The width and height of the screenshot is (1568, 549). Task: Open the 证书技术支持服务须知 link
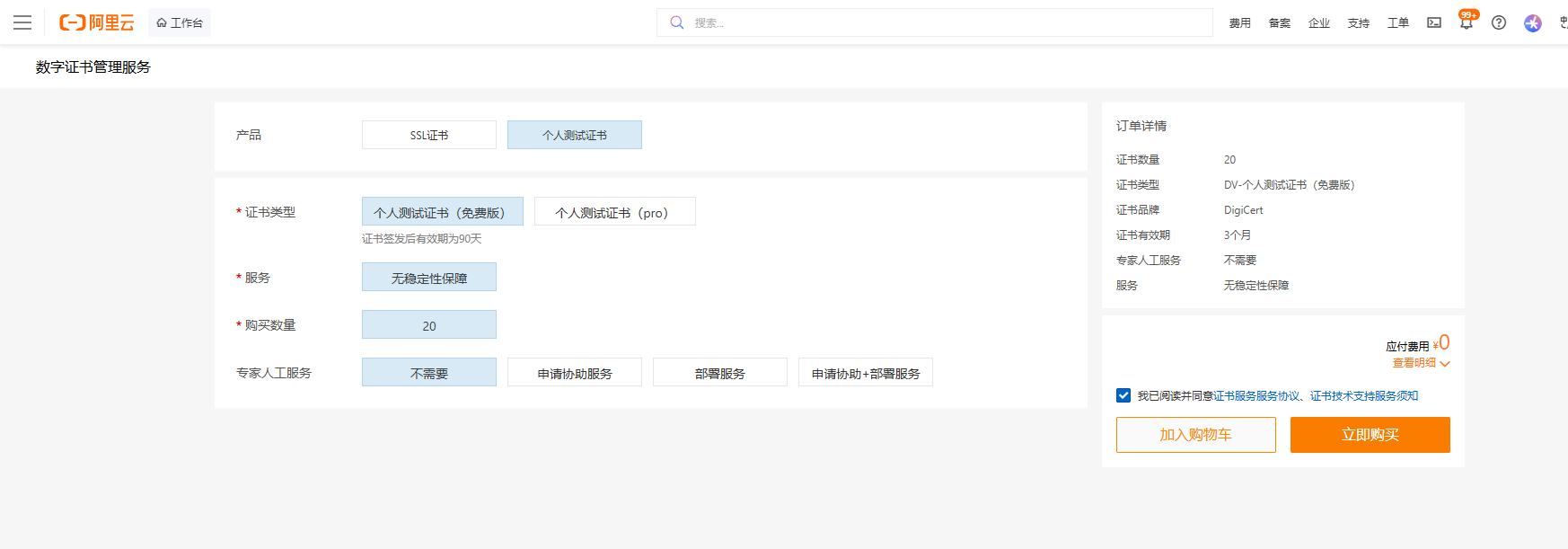pyautogui.click(x=1363, y=396)
